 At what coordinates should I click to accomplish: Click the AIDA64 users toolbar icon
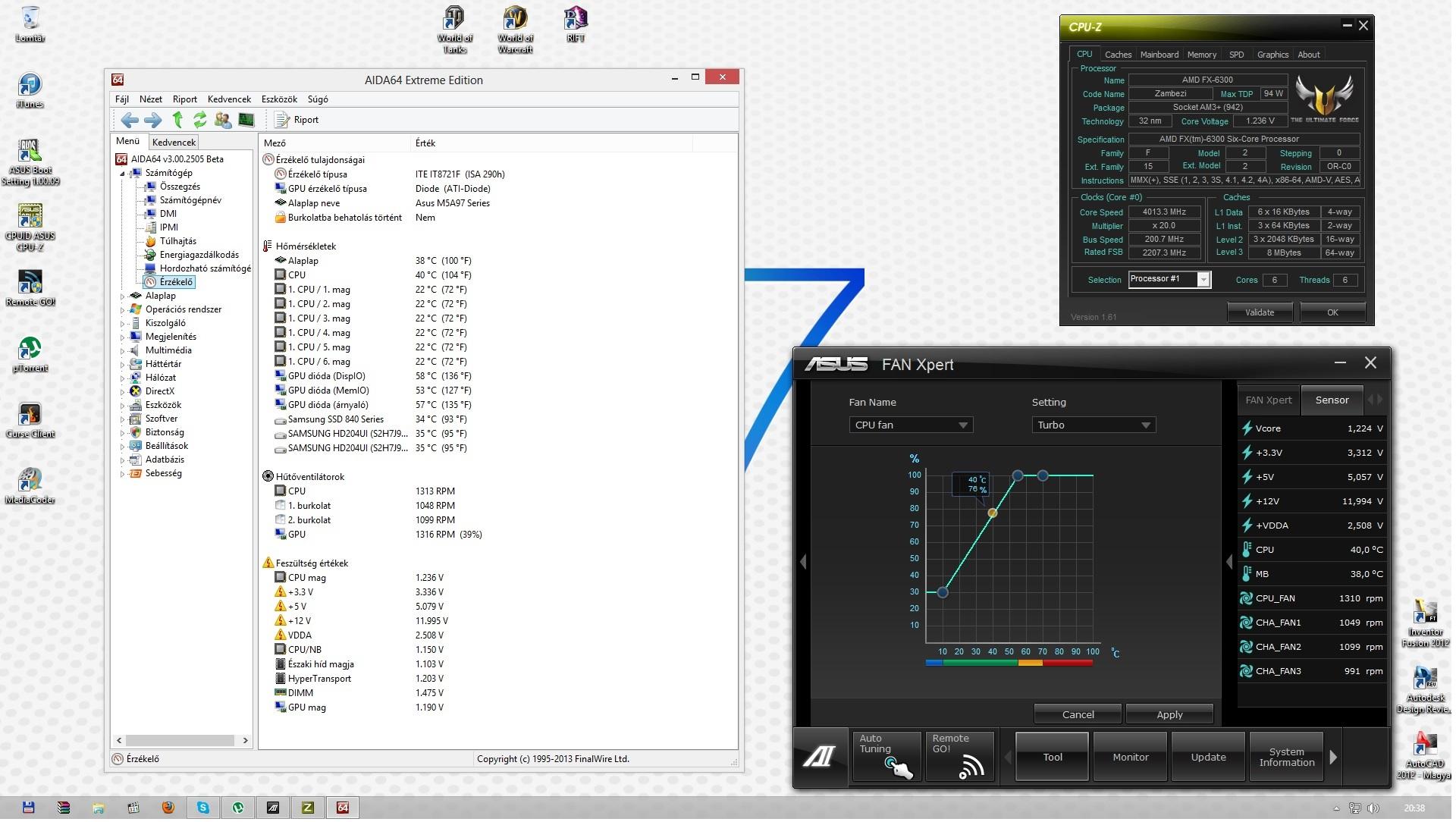(223, 120)
